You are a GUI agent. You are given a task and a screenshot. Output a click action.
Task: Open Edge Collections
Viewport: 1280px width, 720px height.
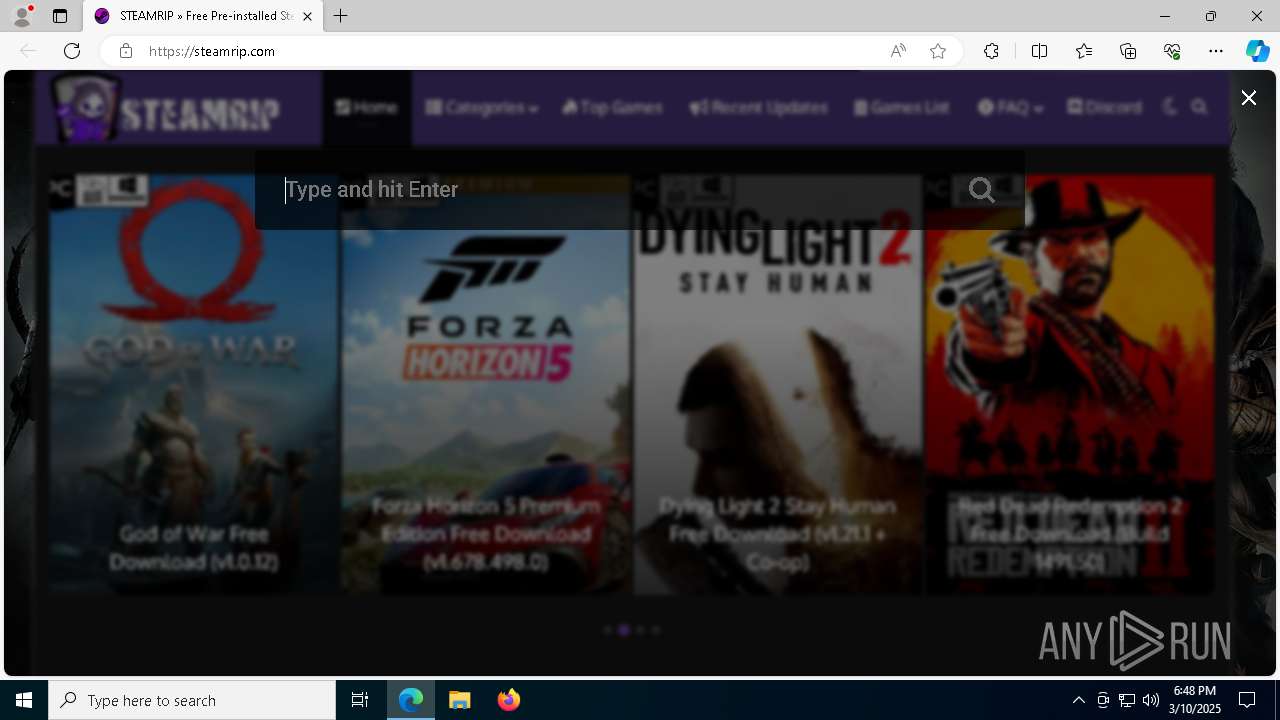pos(1128,51)
